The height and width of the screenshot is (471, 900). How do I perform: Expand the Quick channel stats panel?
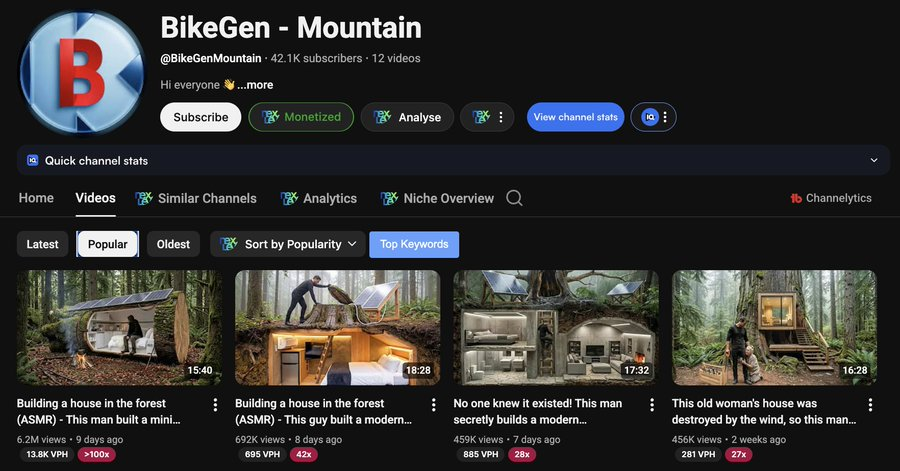[x=453, y=161]
